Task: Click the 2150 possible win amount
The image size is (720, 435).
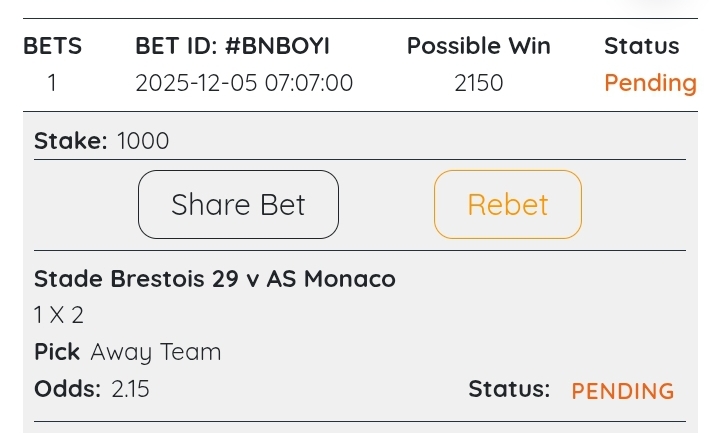Action: (x=478, y=83)
